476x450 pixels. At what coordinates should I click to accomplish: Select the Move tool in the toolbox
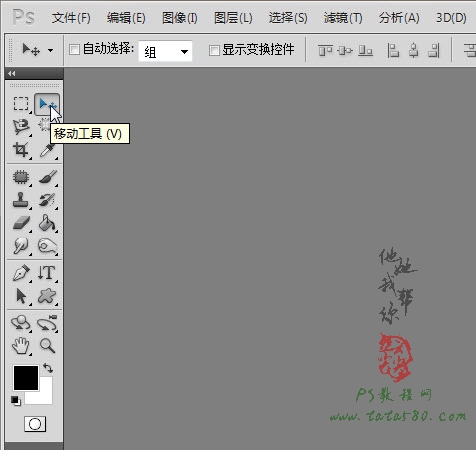[47, 104]
